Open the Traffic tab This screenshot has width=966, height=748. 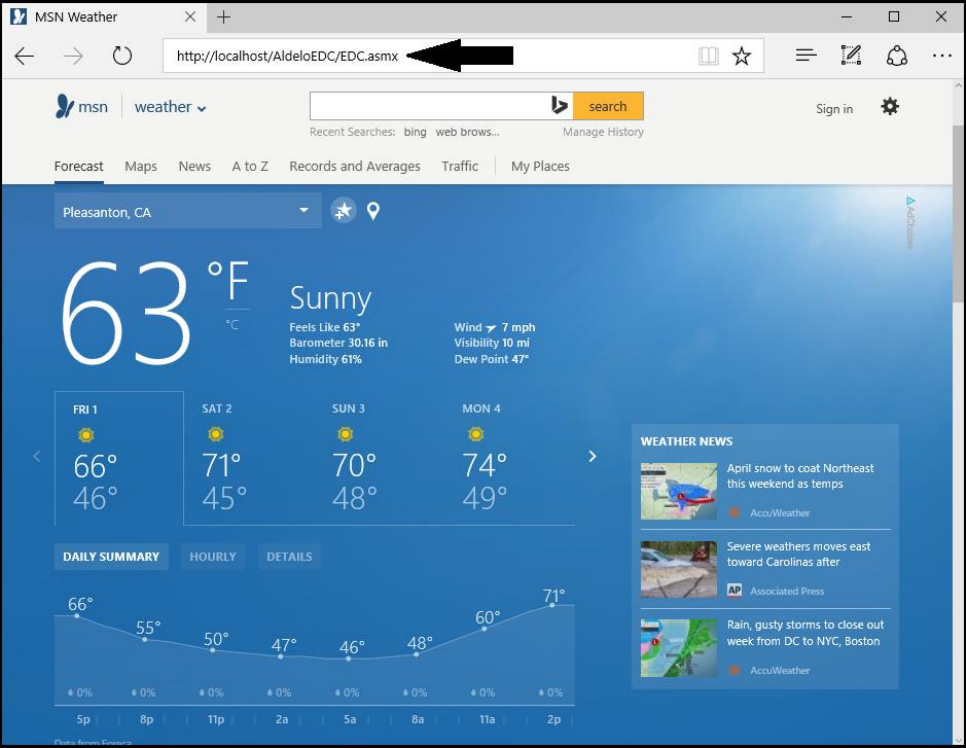(x=460, y=166)
